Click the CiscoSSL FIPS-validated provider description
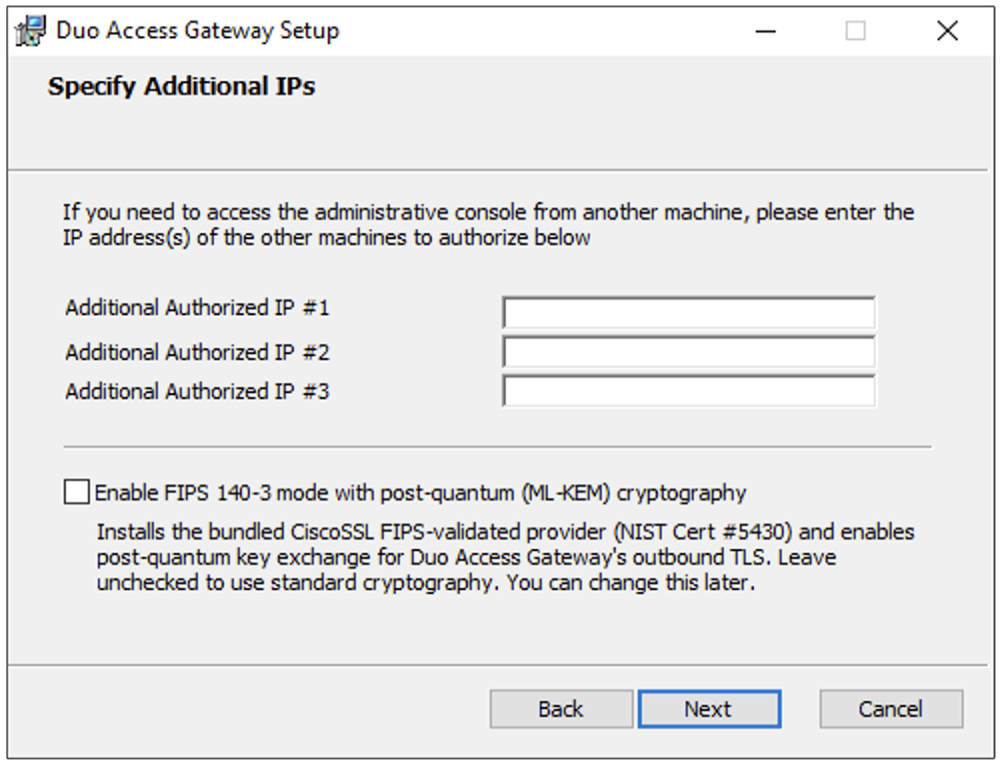This screenshot has height=762, width=1000. [505, 557]
